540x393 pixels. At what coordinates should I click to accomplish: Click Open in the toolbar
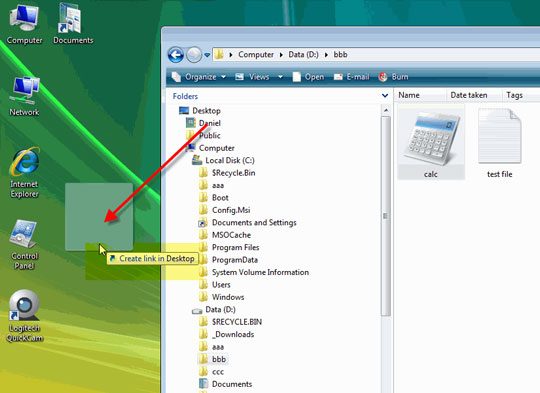pos(308,77)
